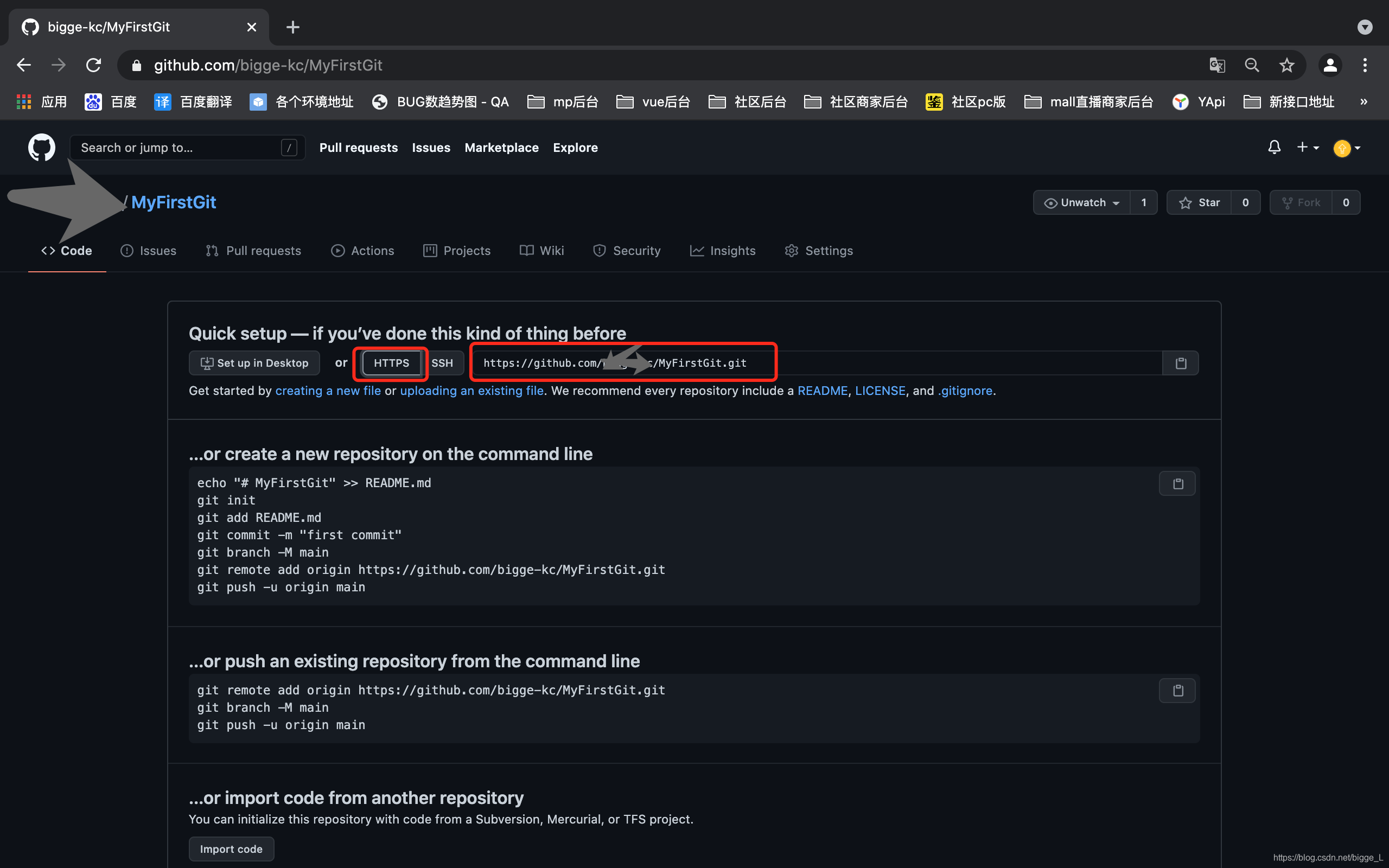The height and width of the screenshot is (868, 1389).
Task: Switch to the repository Issues tab
Action: tap(148, 251)
